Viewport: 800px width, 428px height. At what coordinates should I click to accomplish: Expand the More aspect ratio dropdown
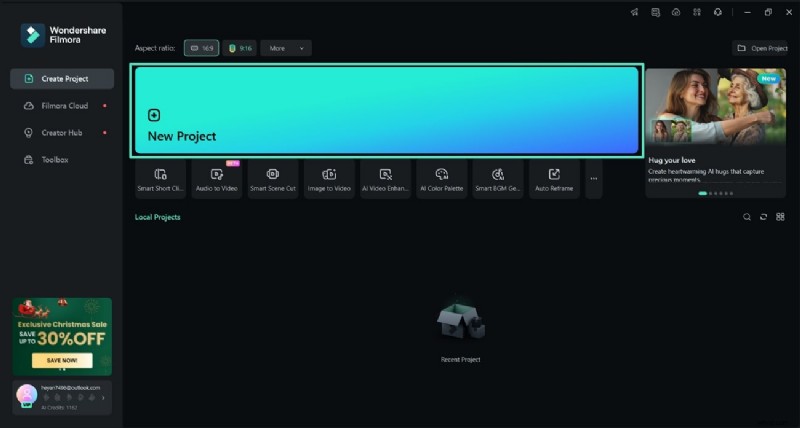pyautogui.click(x=286, y=48)
